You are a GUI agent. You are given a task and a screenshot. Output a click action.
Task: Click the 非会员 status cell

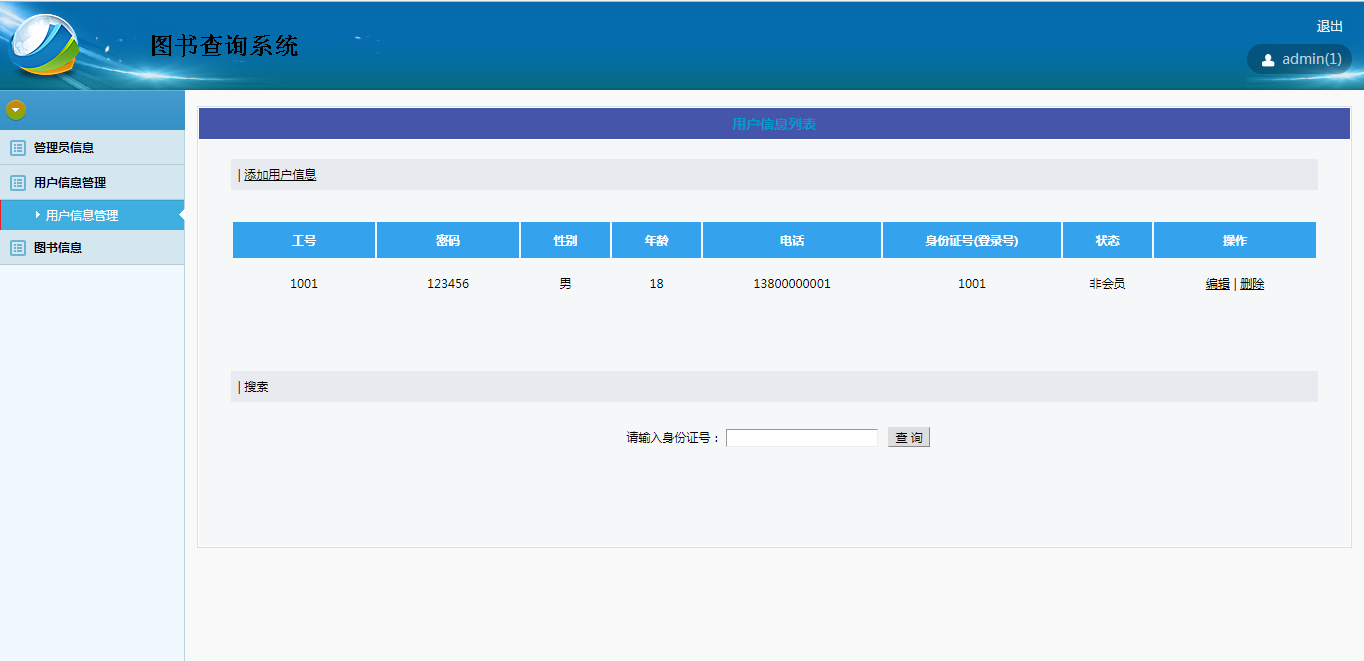coord(1107,284)
